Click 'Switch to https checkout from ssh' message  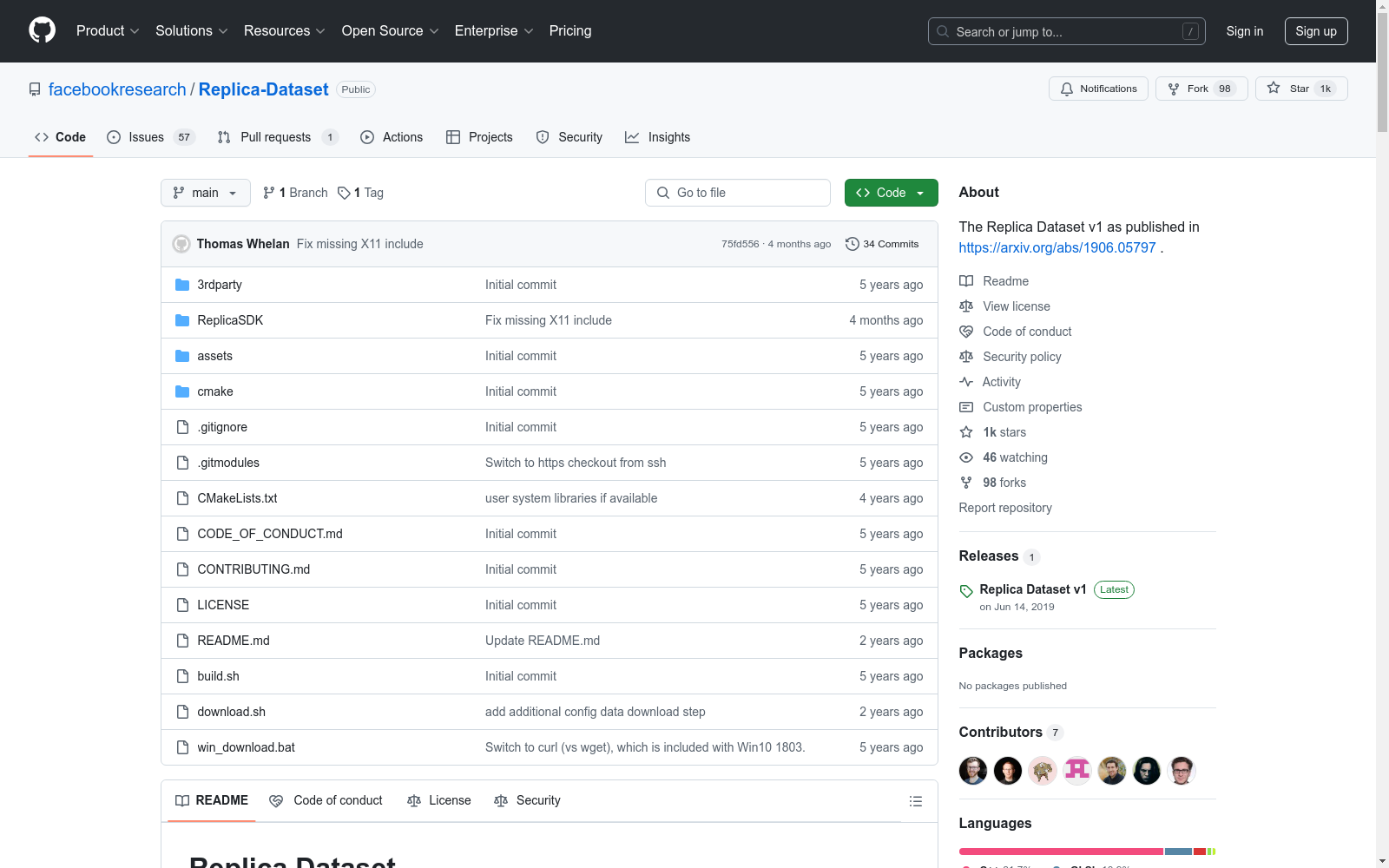click(576, 463)
